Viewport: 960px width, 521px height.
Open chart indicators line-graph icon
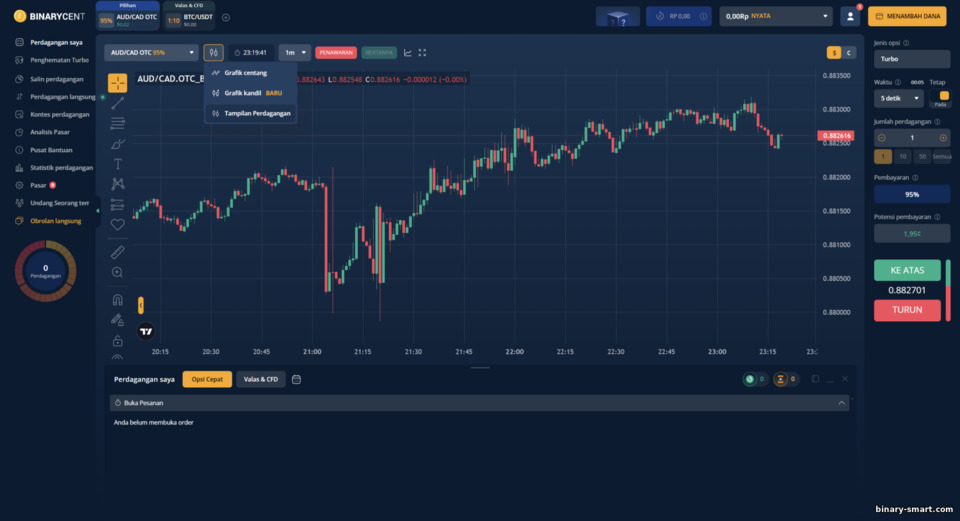[x=408, y=53]
